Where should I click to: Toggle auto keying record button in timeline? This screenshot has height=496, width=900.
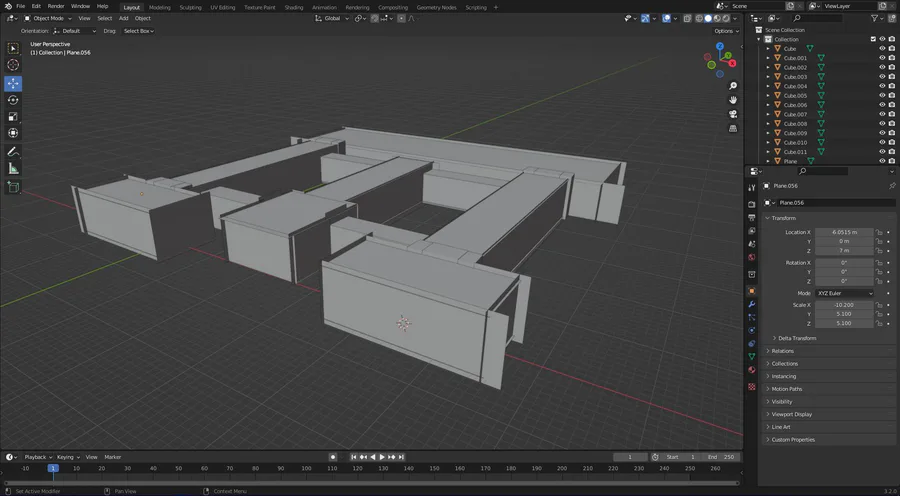click(333, 457)
